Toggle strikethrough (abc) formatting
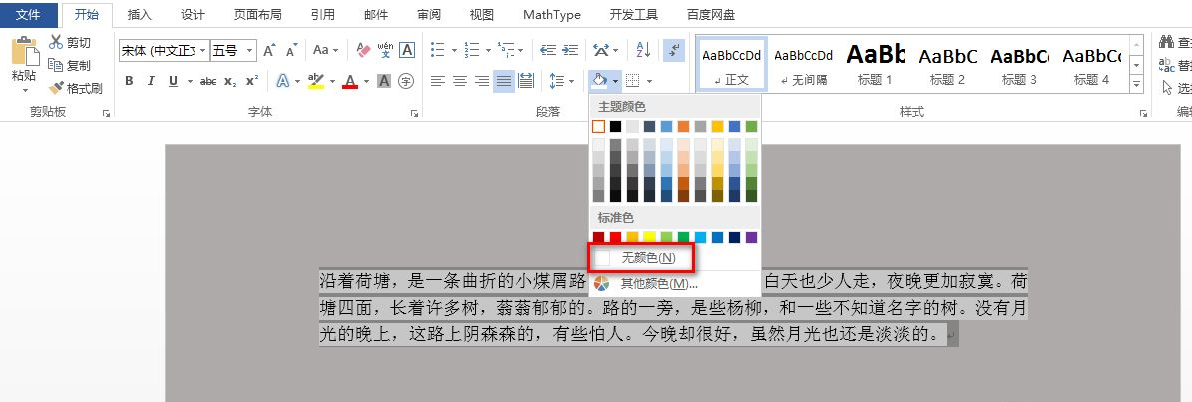 [x=208, y=81]
